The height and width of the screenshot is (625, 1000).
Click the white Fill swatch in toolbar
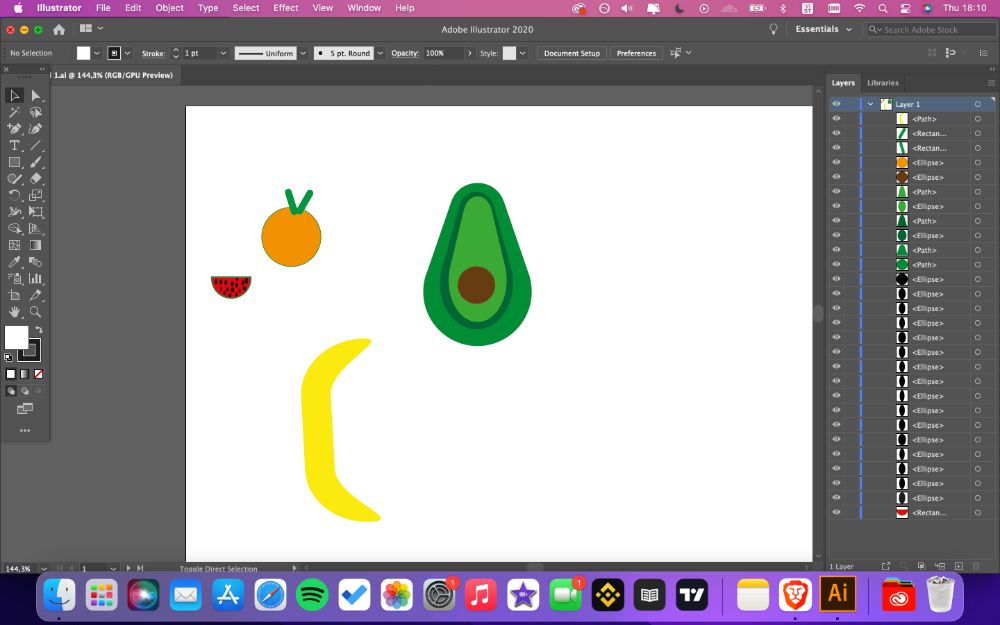coord(17,338)
